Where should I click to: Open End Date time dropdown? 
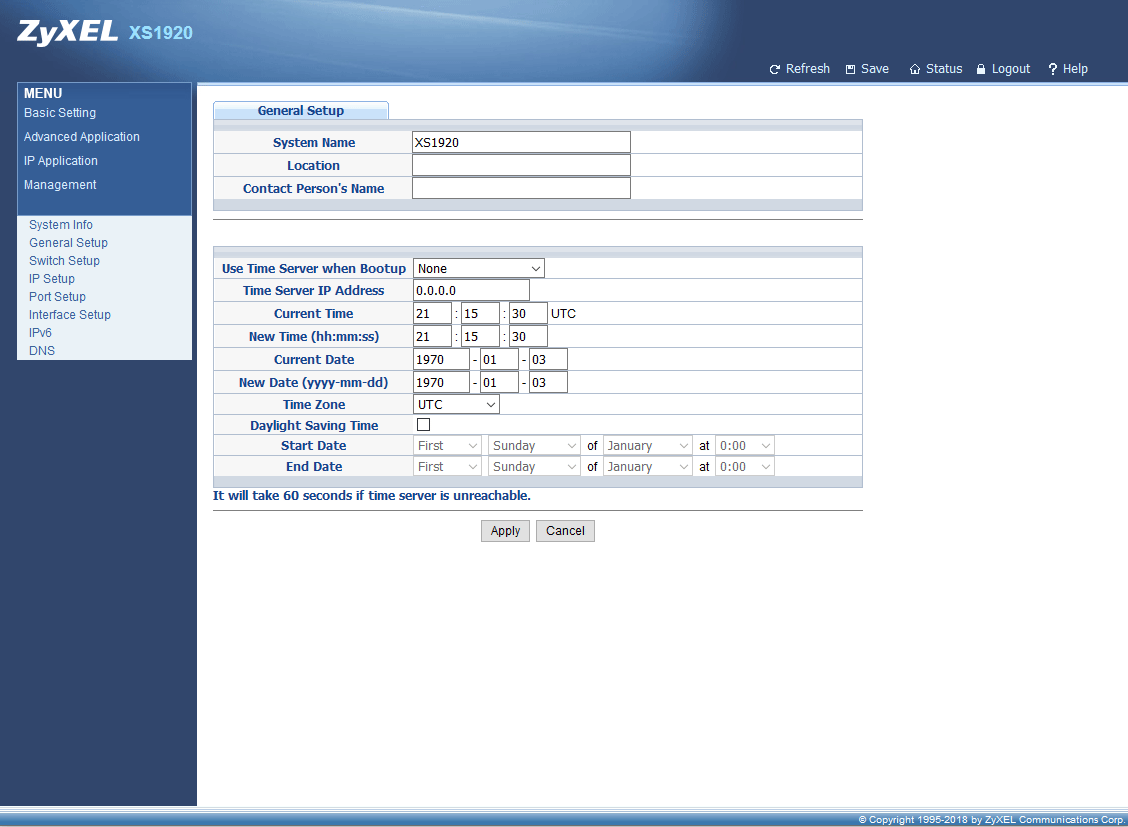(x=745, y=467)
